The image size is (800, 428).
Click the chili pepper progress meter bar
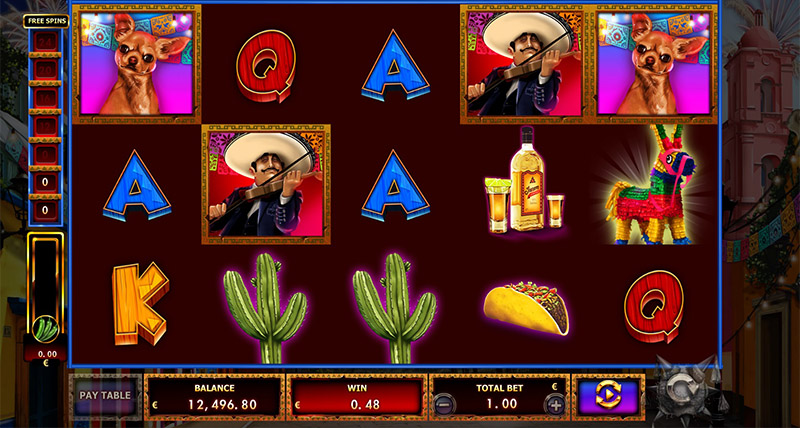(45, 288)
